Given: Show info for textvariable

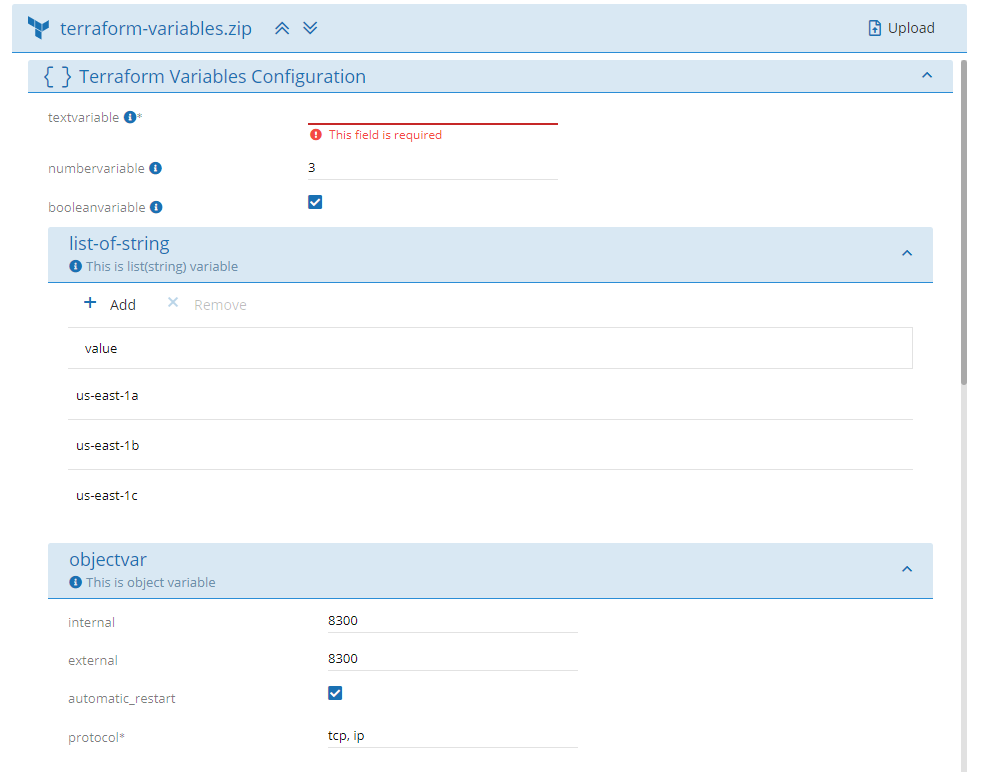Looking at the screenshot, I should (130, 117).
